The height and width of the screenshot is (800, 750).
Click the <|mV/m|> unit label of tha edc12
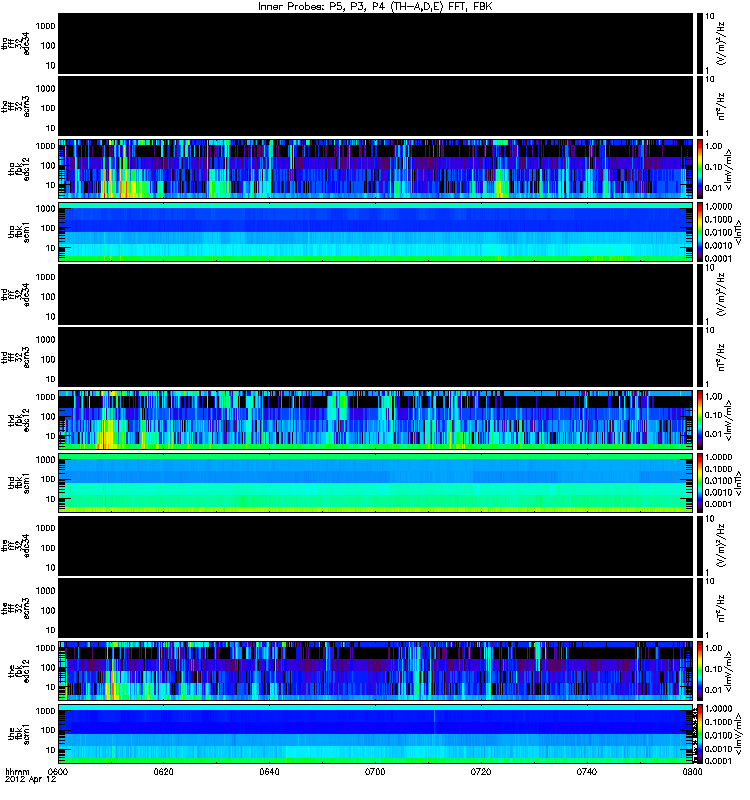(729, 169)
